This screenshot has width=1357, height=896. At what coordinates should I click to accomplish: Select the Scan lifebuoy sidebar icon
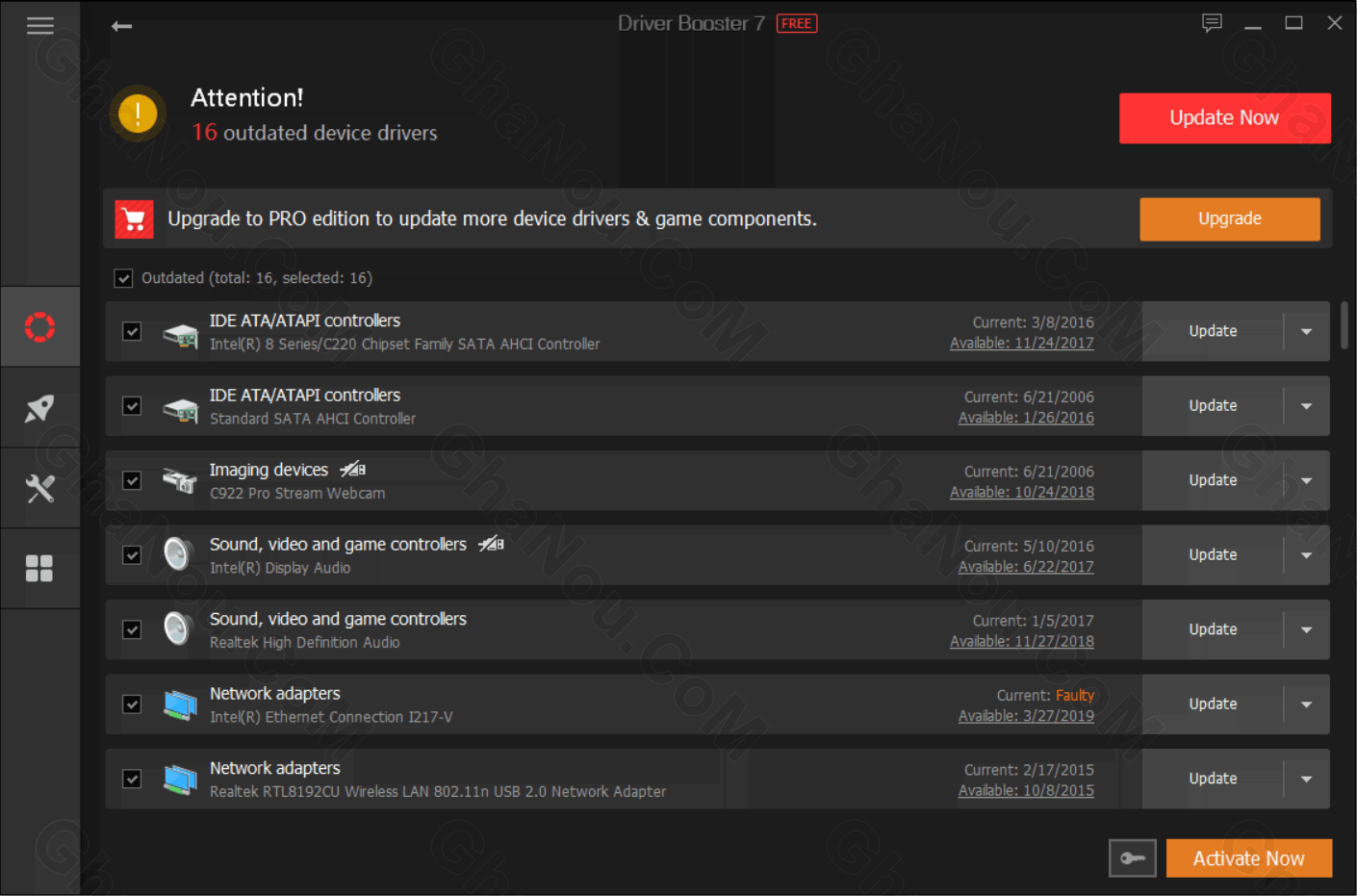coord(39,327)
